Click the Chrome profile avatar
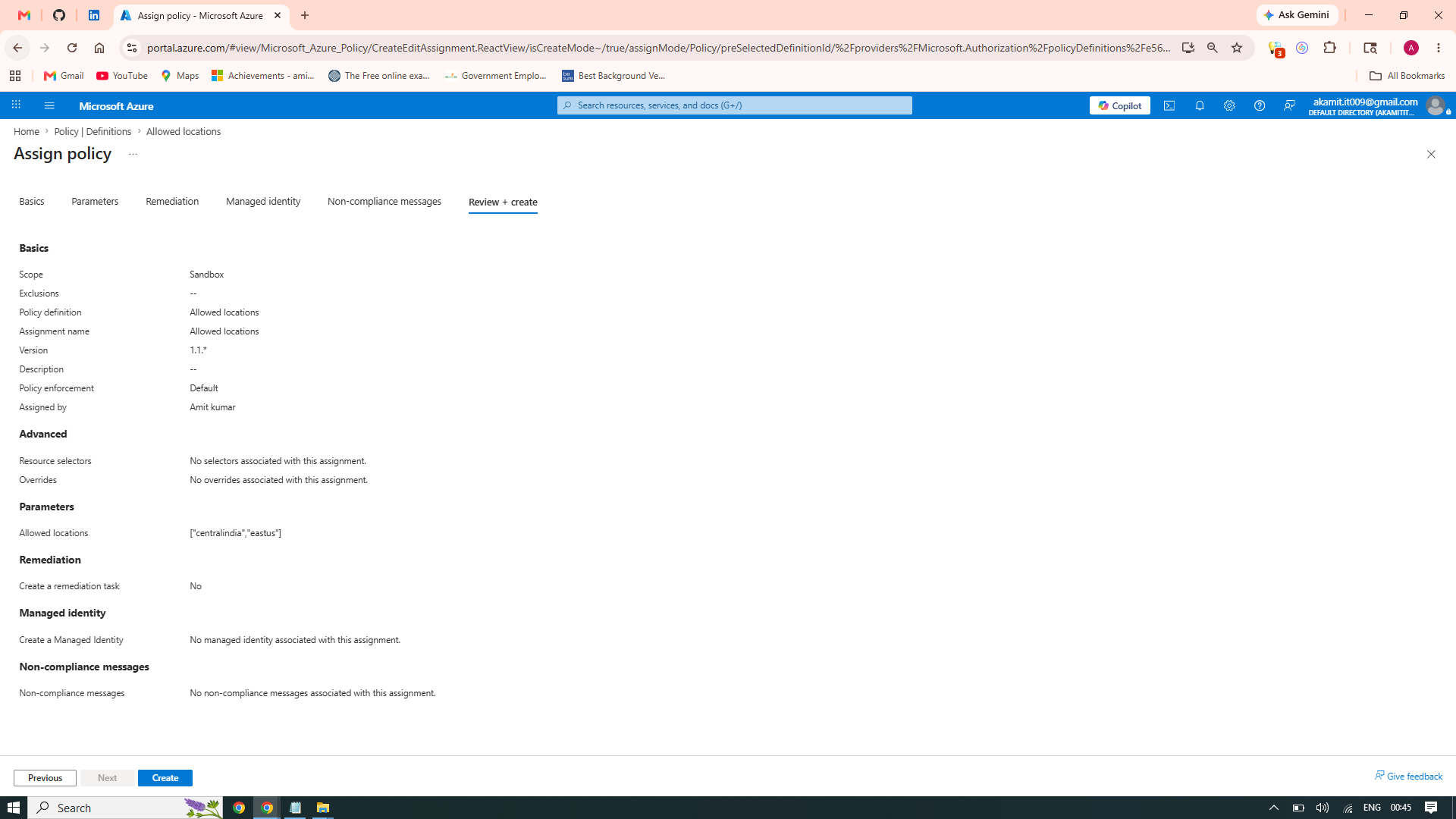1456x819 pixels. click(x=1411, y=48)
